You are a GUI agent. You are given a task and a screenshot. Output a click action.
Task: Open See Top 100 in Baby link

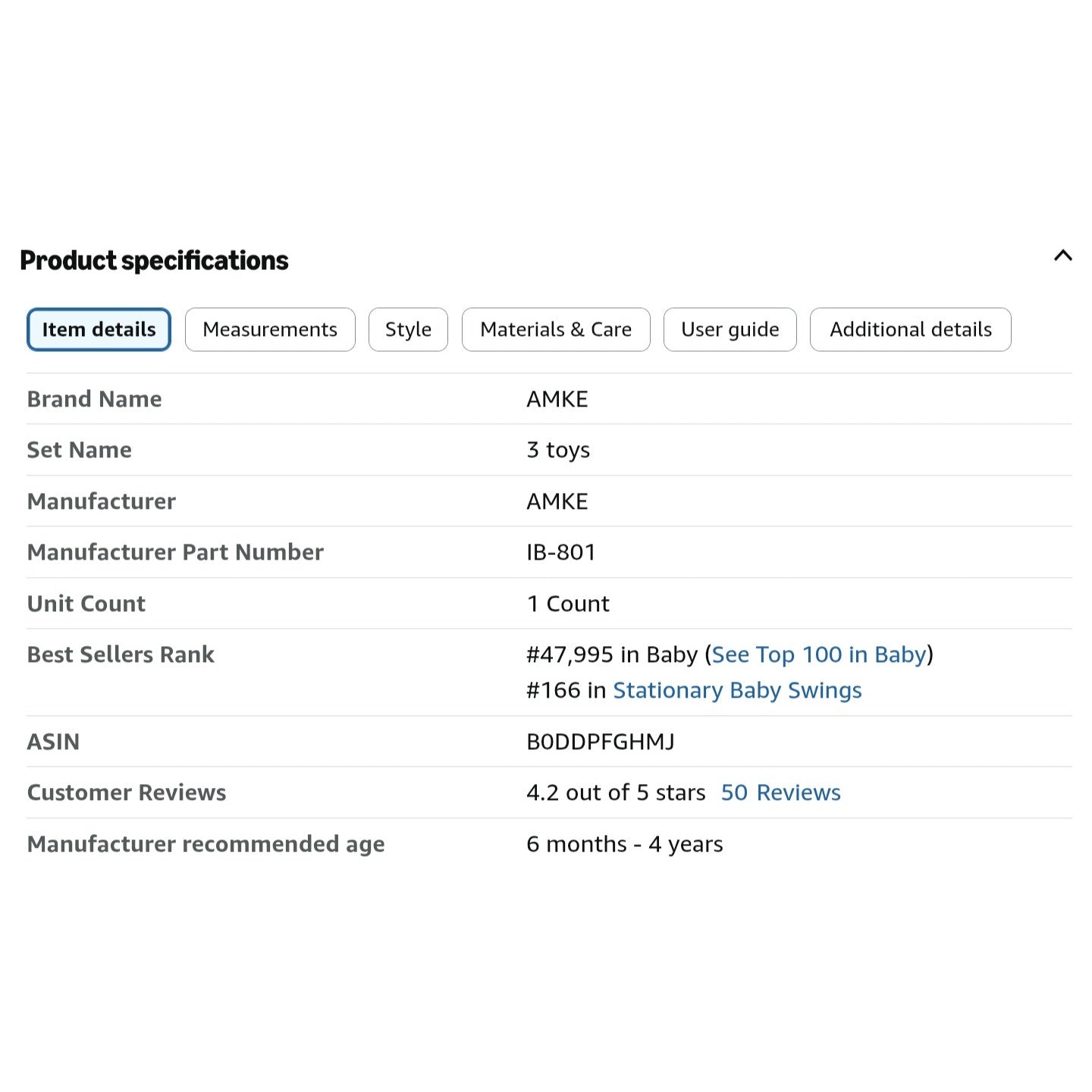click(819, 654)
